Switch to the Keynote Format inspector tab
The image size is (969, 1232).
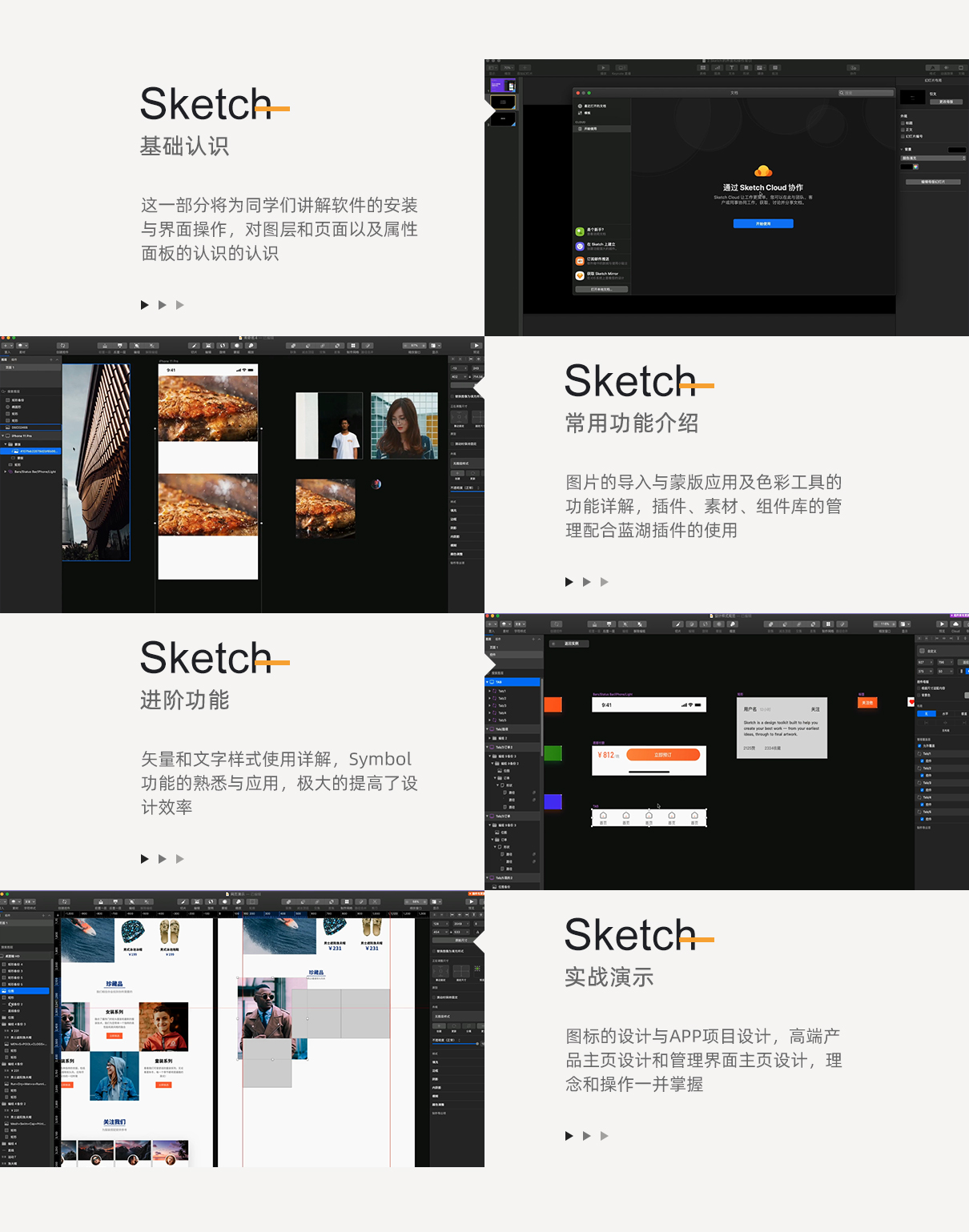point(932,67)
